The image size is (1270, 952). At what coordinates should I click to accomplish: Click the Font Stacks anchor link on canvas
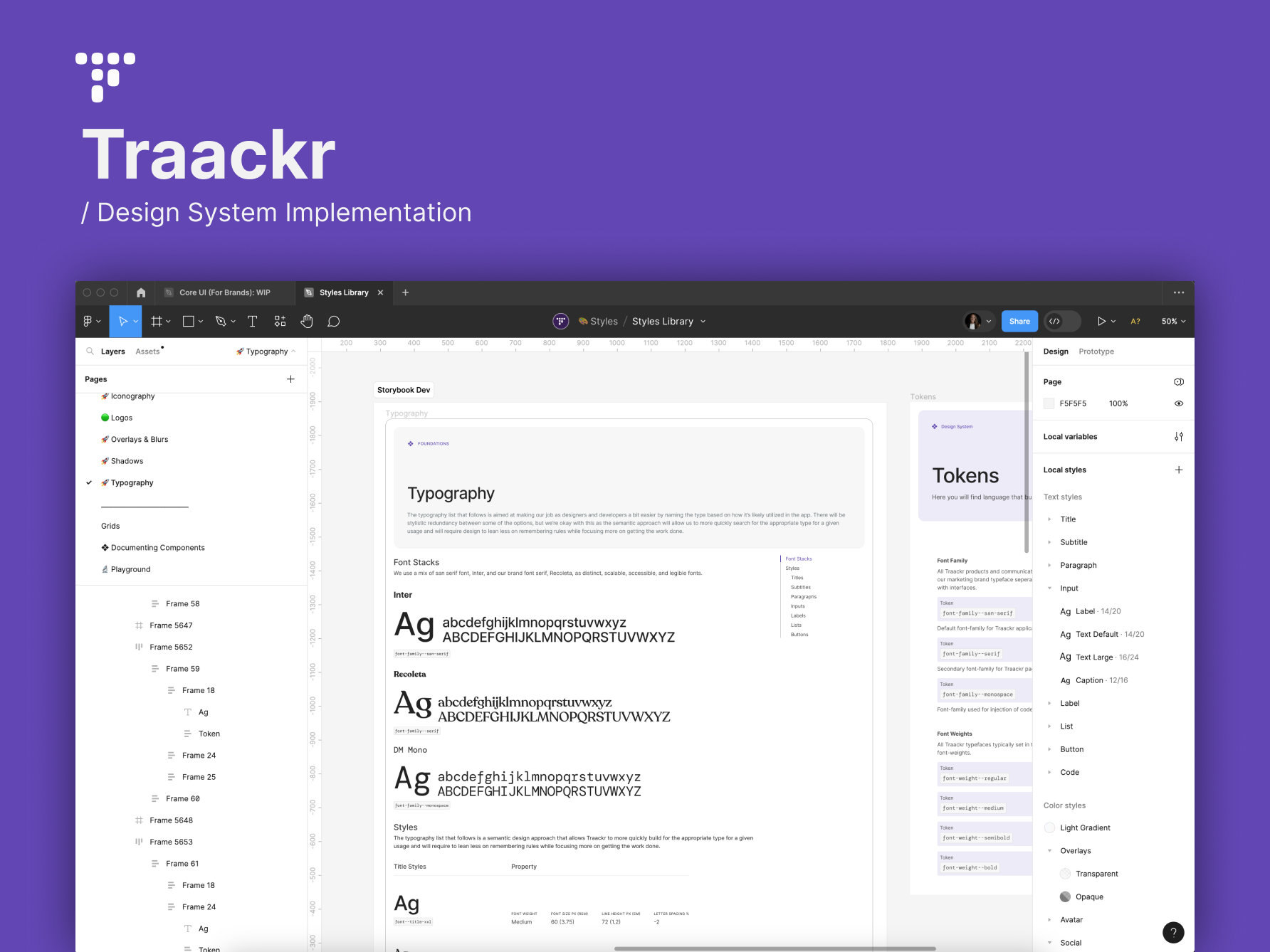tap(799, 559)
